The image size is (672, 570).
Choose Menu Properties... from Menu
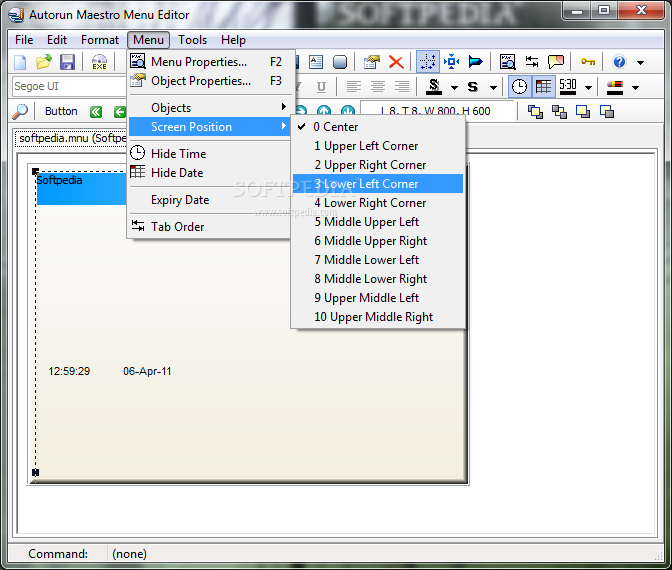[x=210, y=62]
